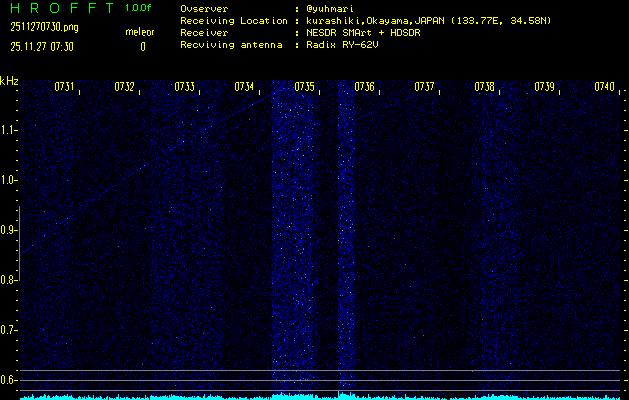
Task: Click the 0.9 kHz axis label
Action: [8, 230]
